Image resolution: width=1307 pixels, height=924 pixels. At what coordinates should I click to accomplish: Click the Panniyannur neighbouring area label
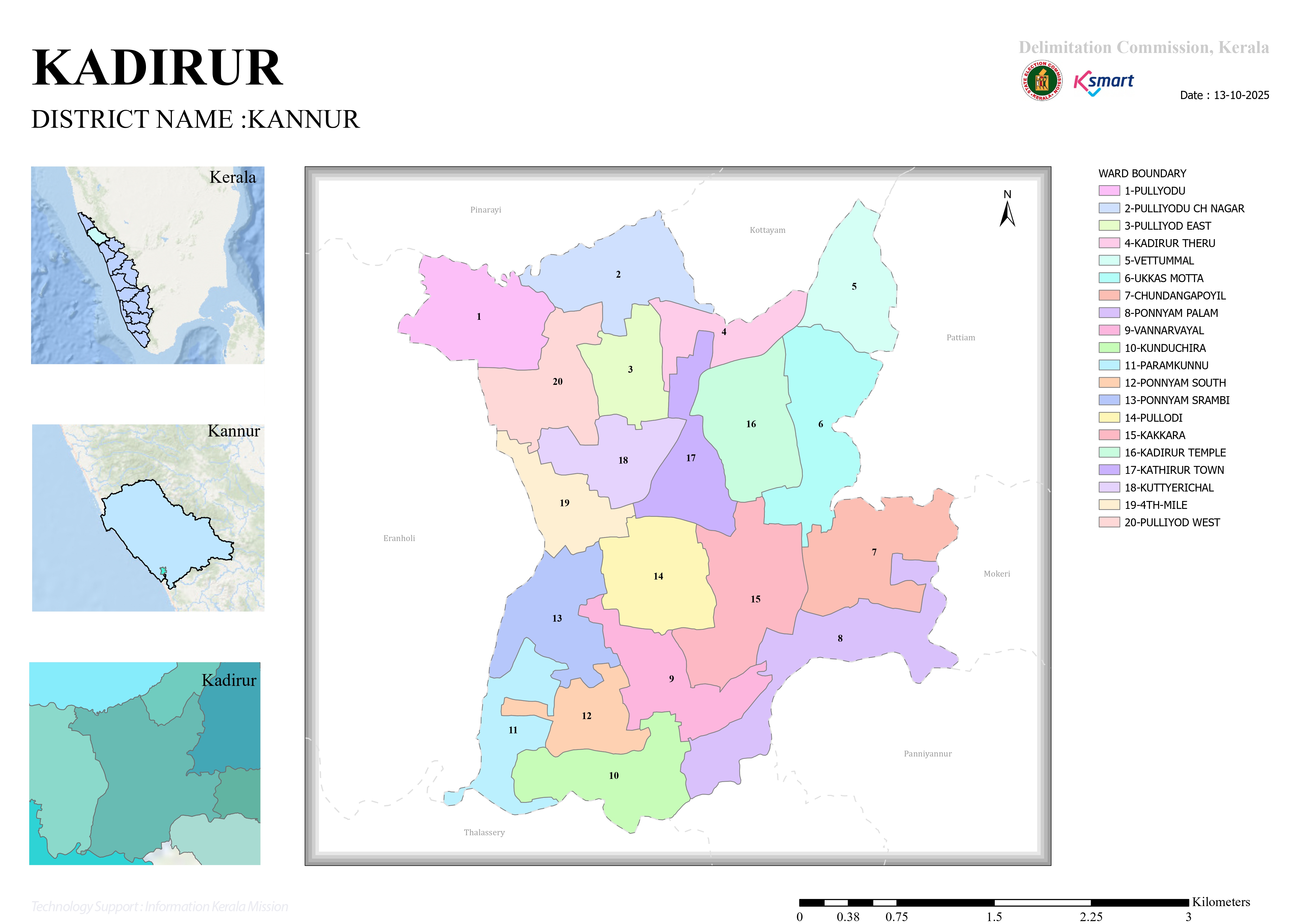(x=927, y=754)
